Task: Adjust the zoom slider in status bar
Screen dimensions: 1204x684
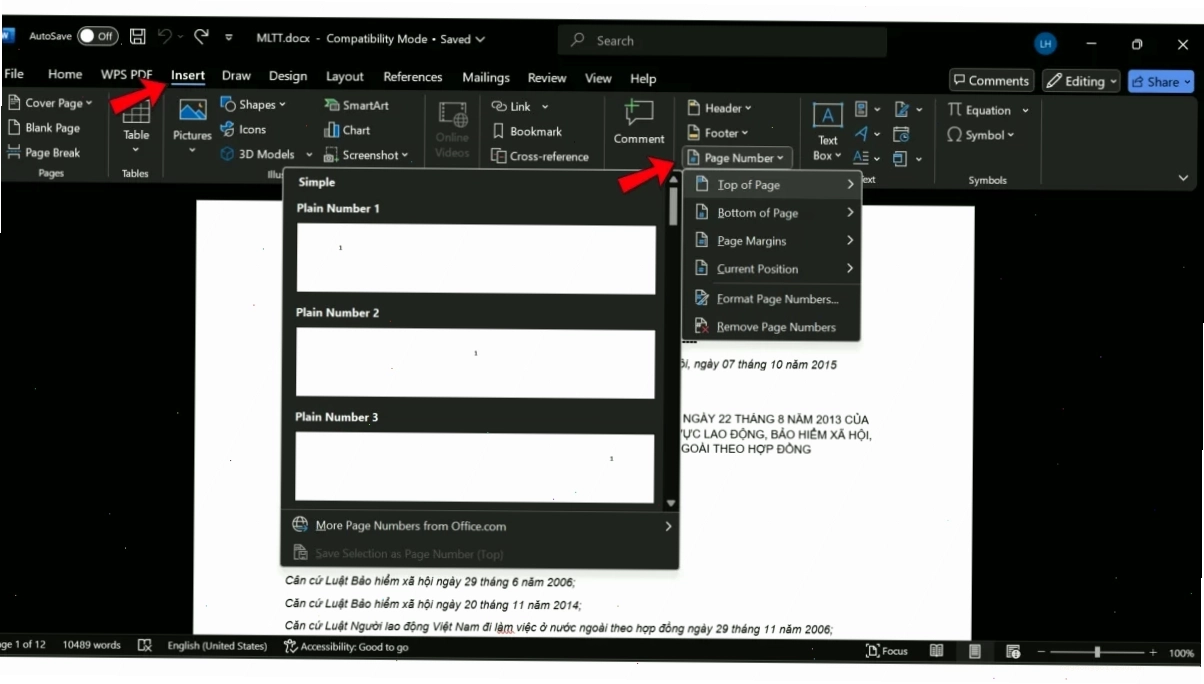Action: coord(1097,652)
